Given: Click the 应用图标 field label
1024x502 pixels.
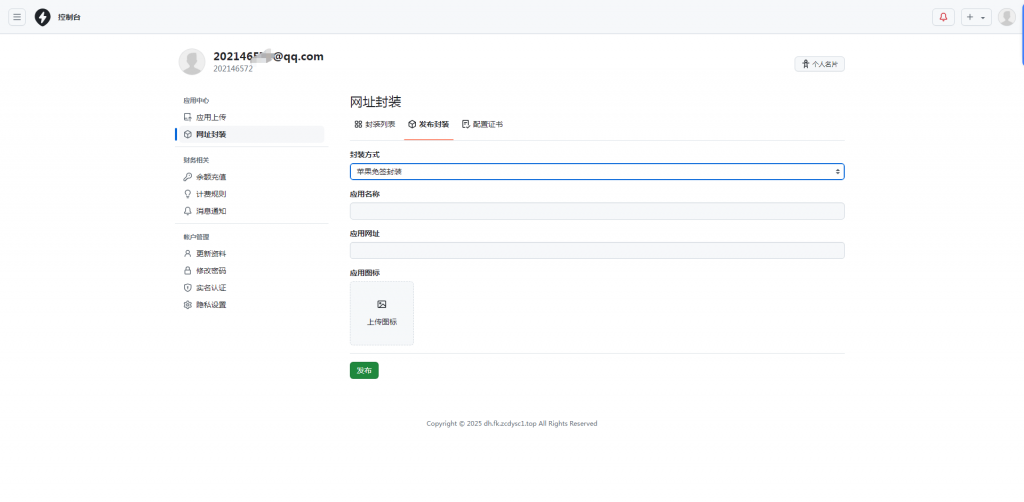Looking at the screenshot, I should pyautogui.click(x=364, y=273).
